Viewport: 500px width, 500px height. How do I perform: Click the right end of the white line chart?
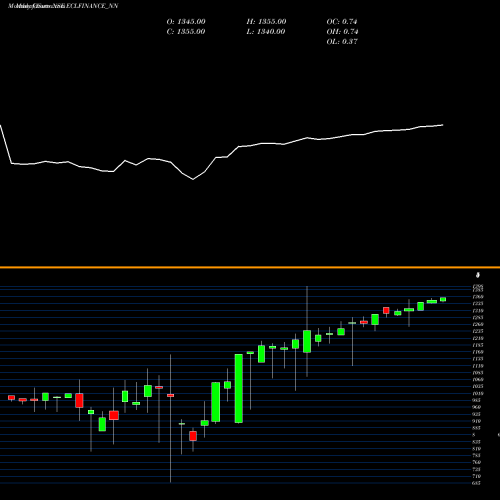(443, 125)
